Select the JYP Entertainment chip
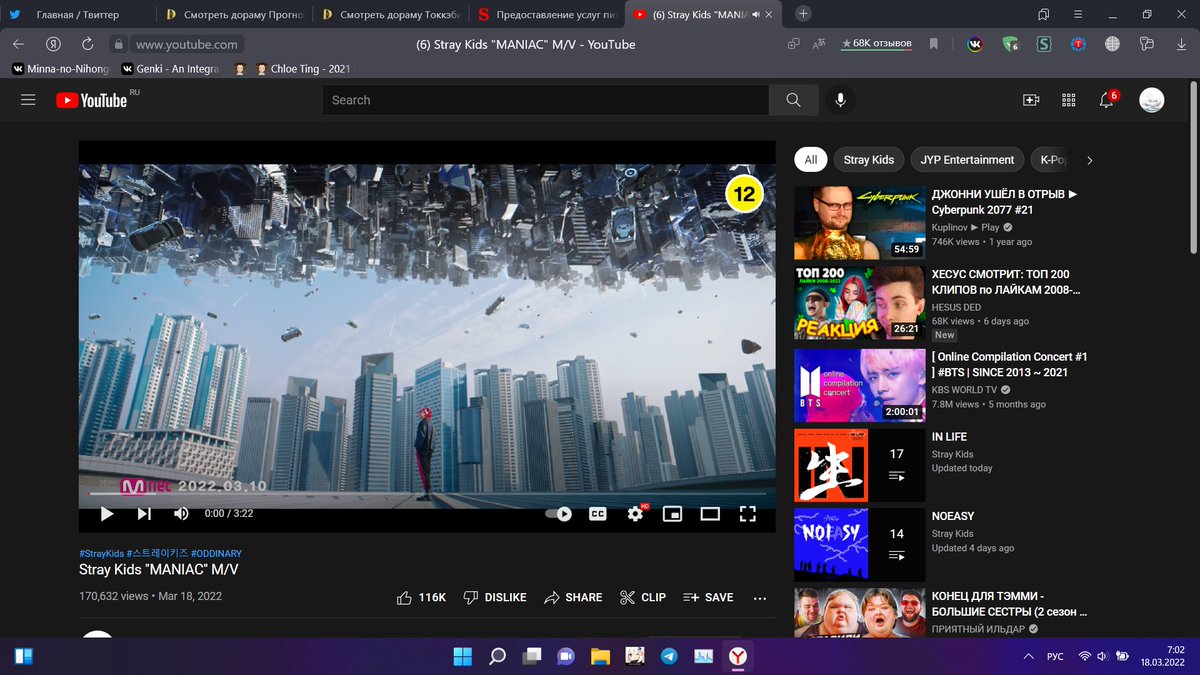Screen dimensions: 1200x675 click(x=967, y=160)
